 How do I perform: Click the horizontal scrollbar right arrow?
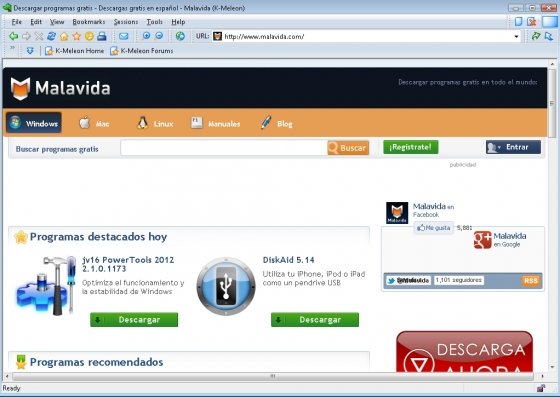(542, 376)
